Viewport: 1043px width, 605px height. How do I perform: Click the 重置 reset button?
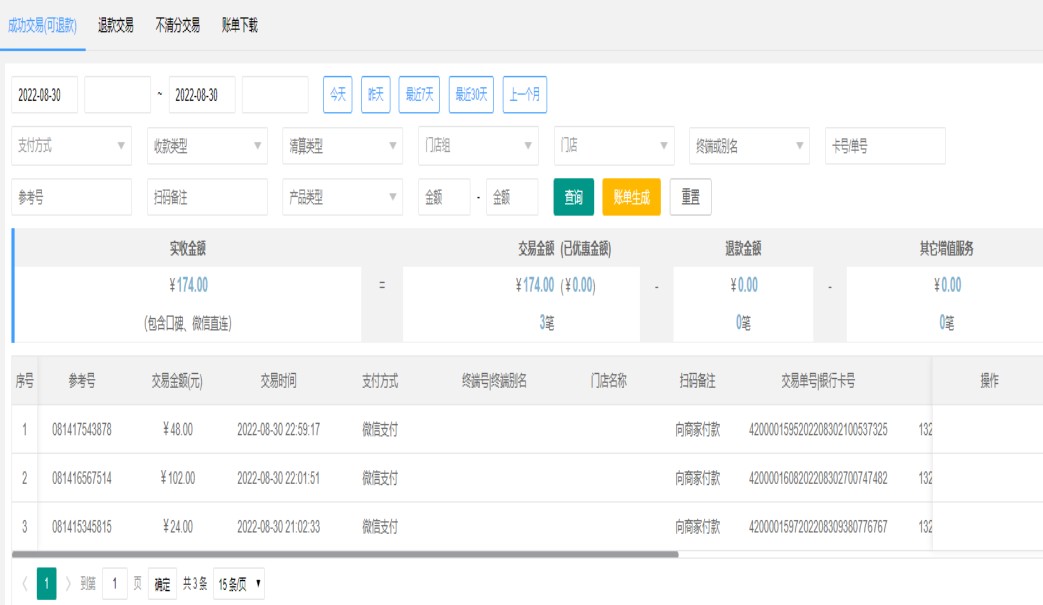click(690, 198)
